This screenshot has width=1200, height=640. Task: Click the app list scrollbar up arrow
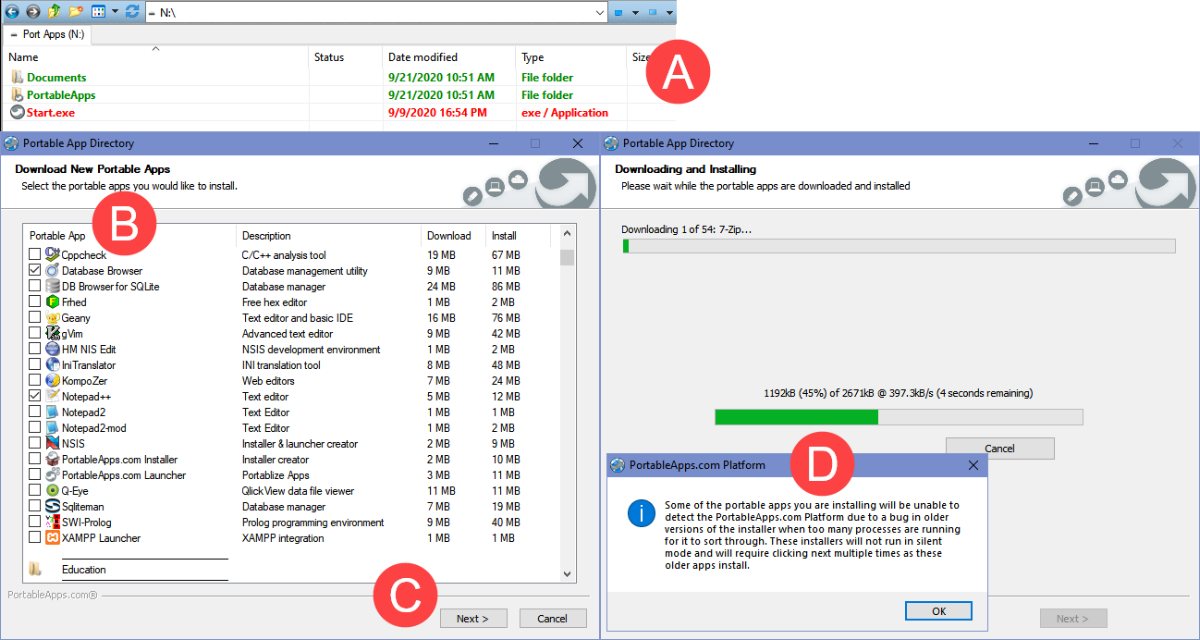pyautogui.click(x=567, y=236)
